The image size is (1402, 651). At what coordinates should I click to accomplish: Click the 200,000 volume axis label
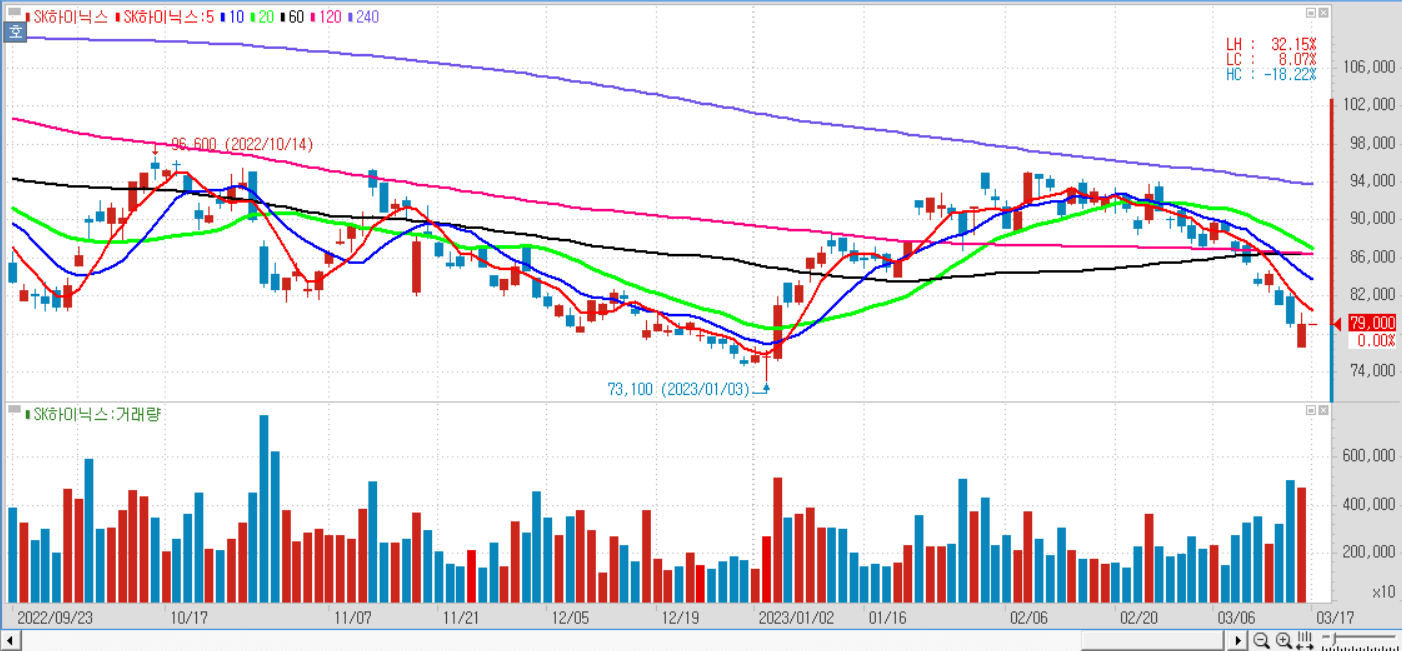pos(1371,552)
